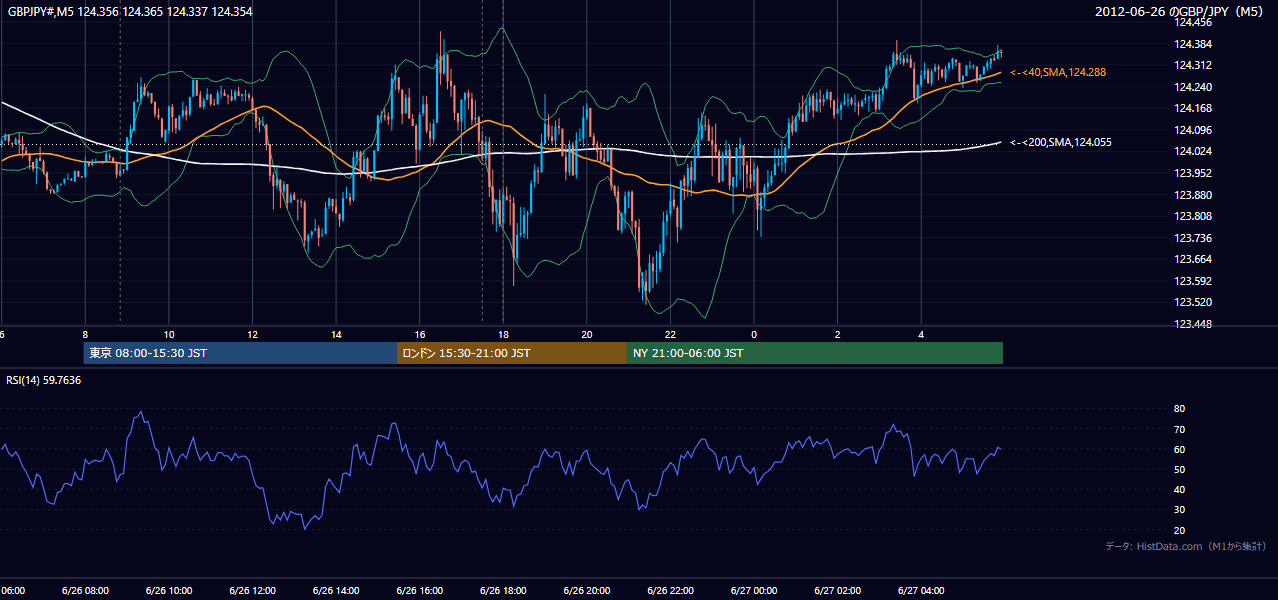
Task: Click price axis label 123.808
Action: pyautogui.click(x=1194, y=216)
